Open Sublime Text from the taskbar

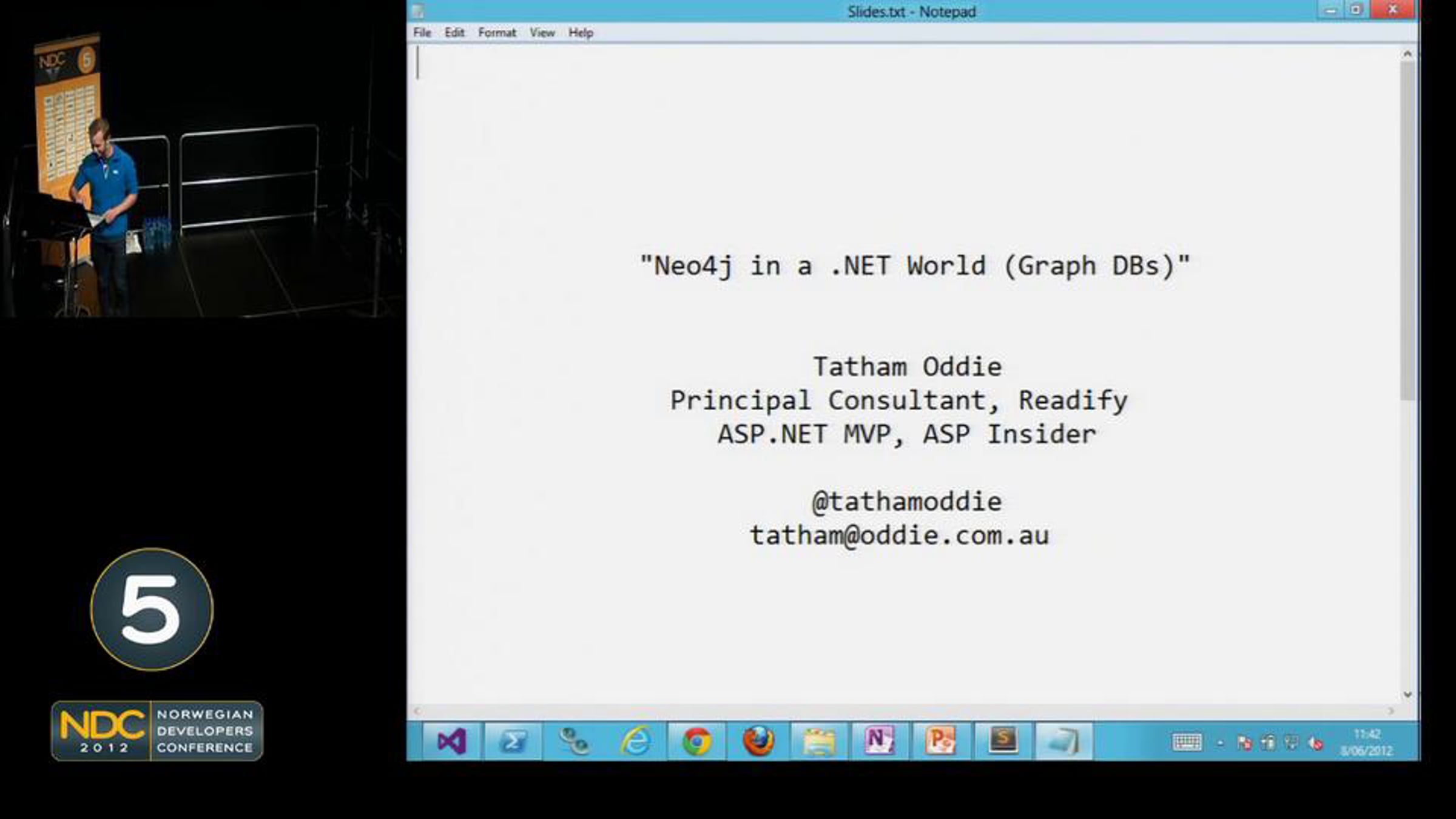click(1003, 741)
